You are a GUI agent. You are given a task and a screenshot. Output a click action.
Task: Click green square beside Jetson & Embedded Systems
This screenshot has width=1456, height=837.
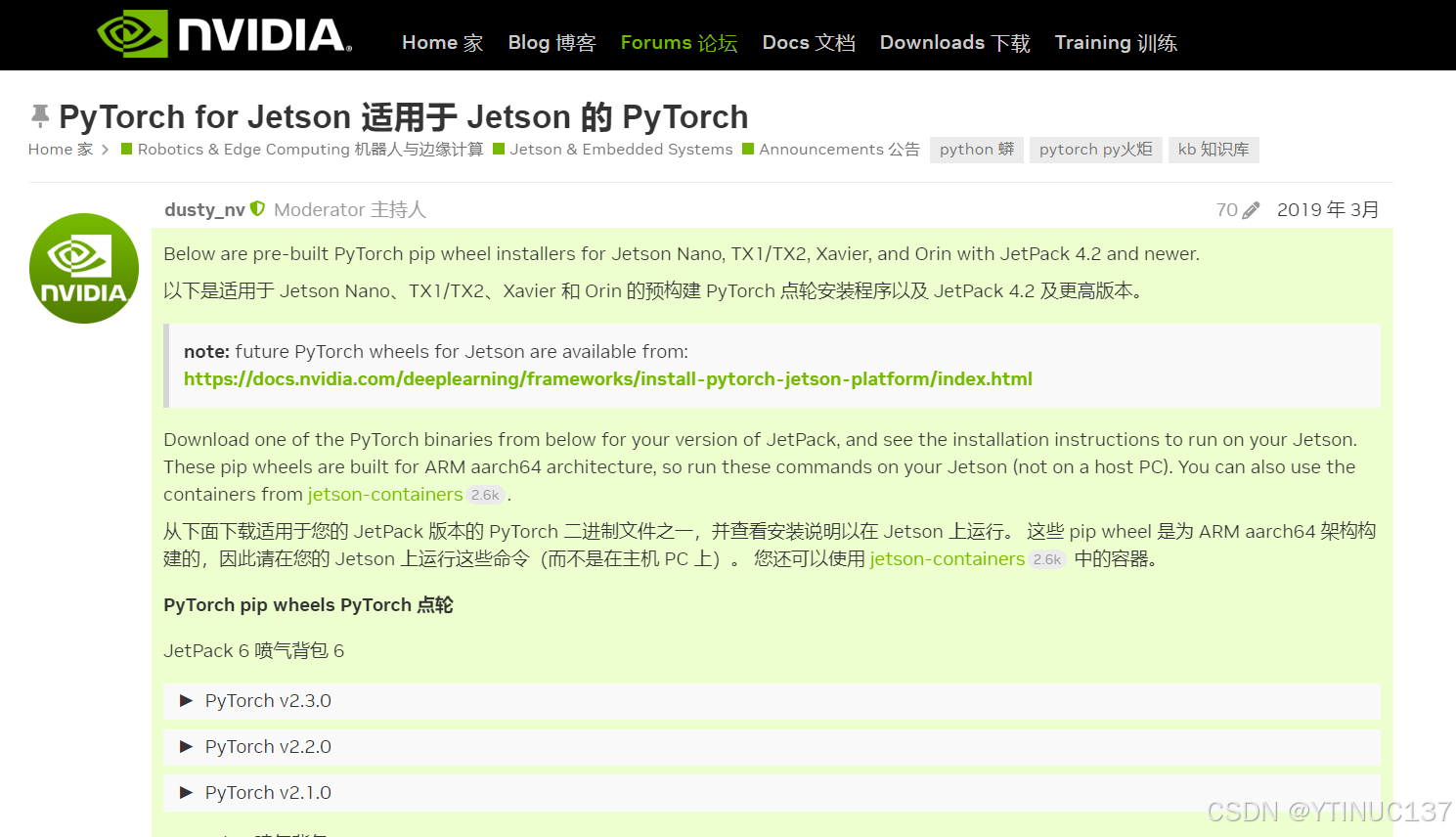(x=499, y=149)
